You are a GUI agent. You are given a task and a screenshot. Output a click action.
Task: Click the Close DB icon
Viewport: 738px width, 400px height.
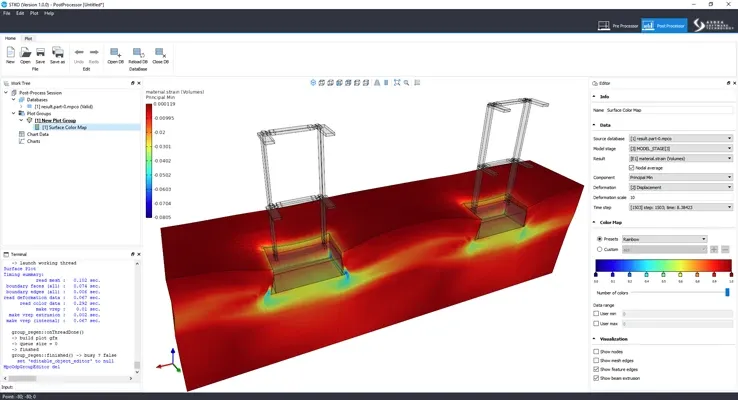pos(160,52)
